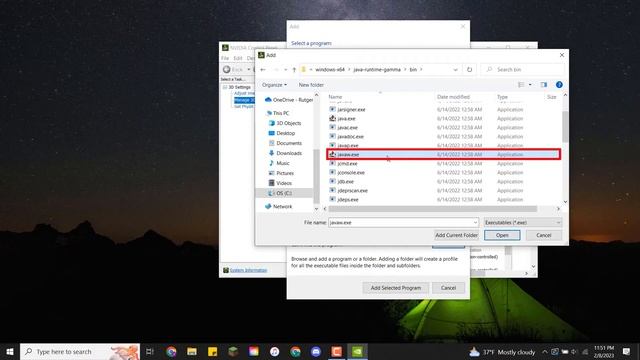The width and height of the screenshot is (640, 360).
Task: Open iTunes music icon on taskbar
Action: point(275,351)
